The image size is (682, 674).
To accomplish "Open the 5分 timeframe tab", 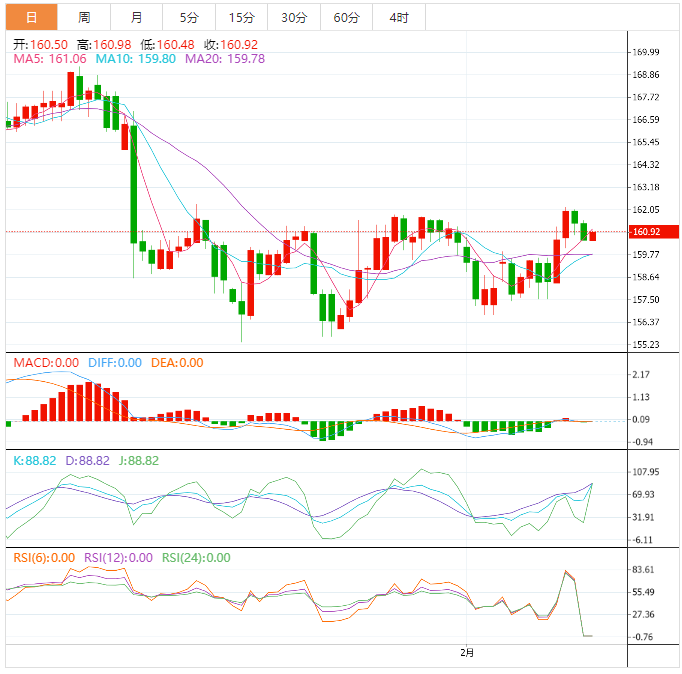I will coord(189,17).
